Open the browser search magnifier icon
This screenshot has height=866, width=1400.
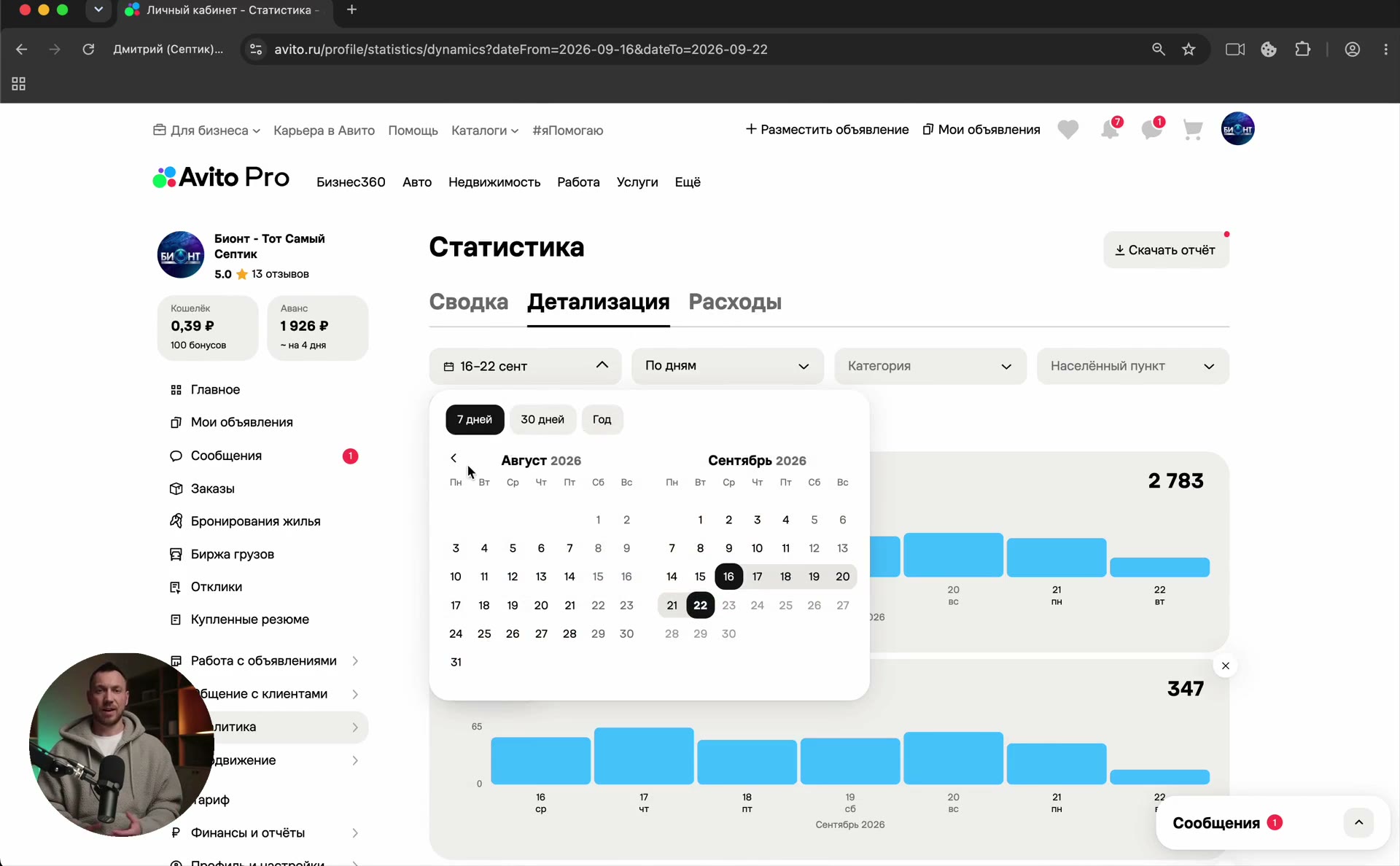(x=1158, y=50)
